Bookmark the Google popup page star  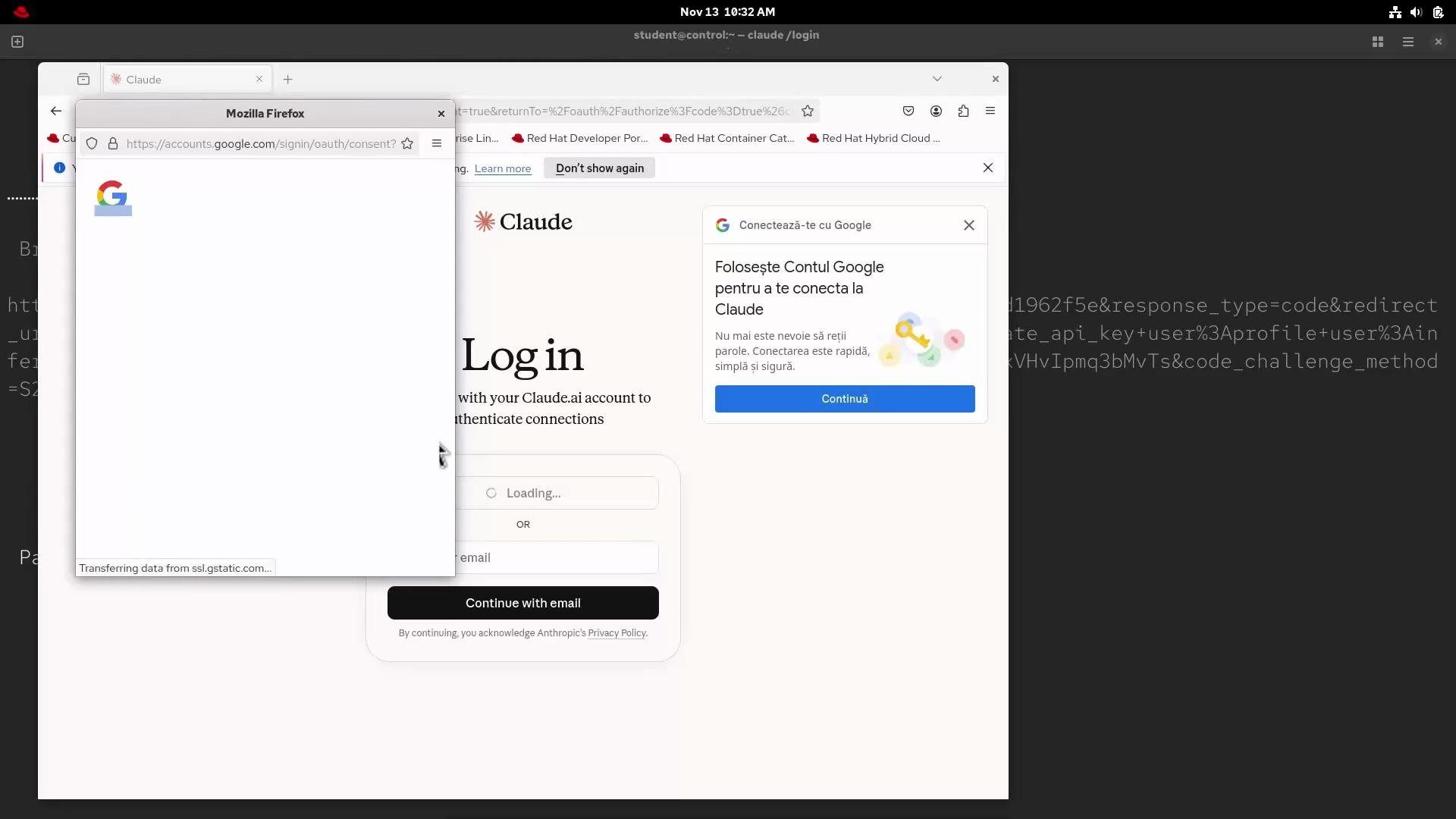407,143
